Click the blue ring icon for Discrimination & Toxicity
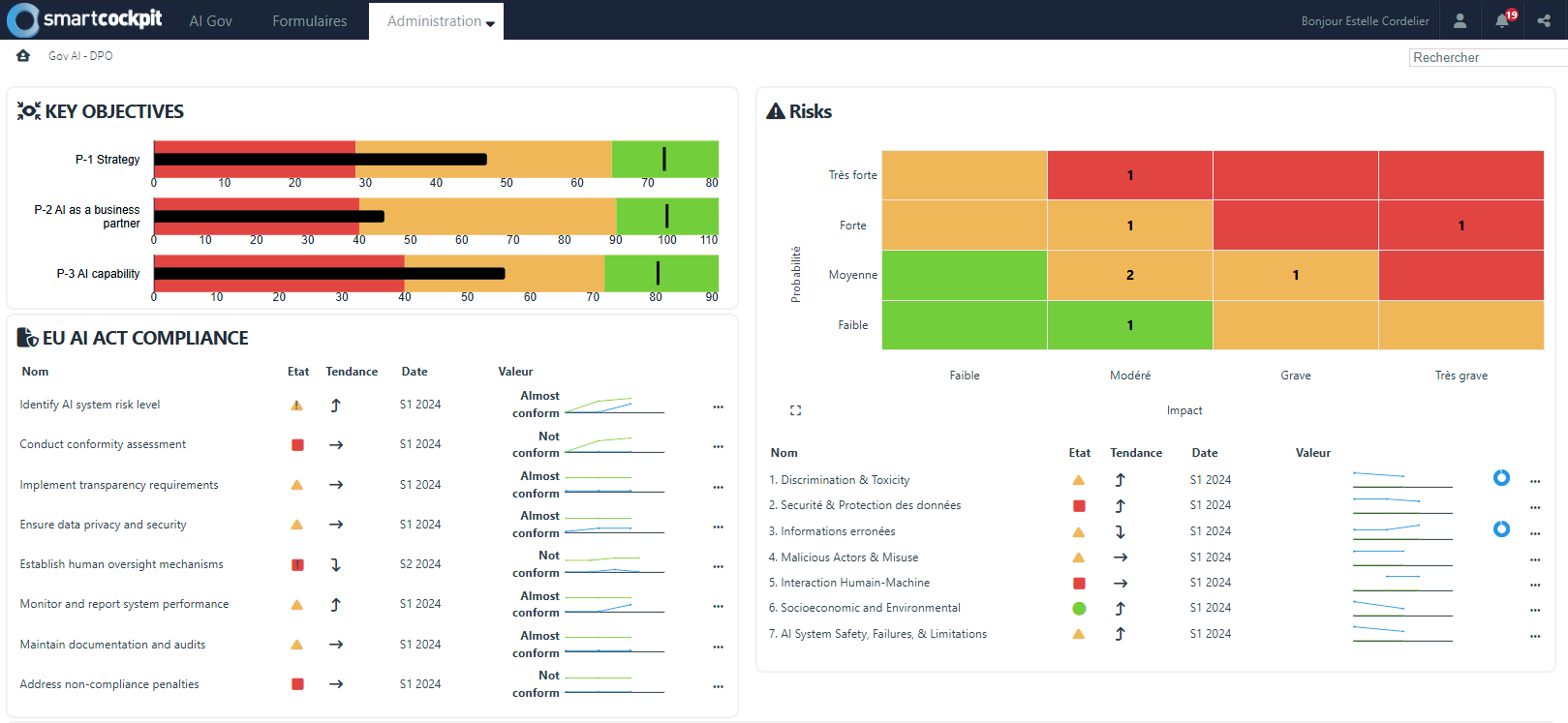The height and width of the screenshot is (723, 1568). [x=1501, y=477]
